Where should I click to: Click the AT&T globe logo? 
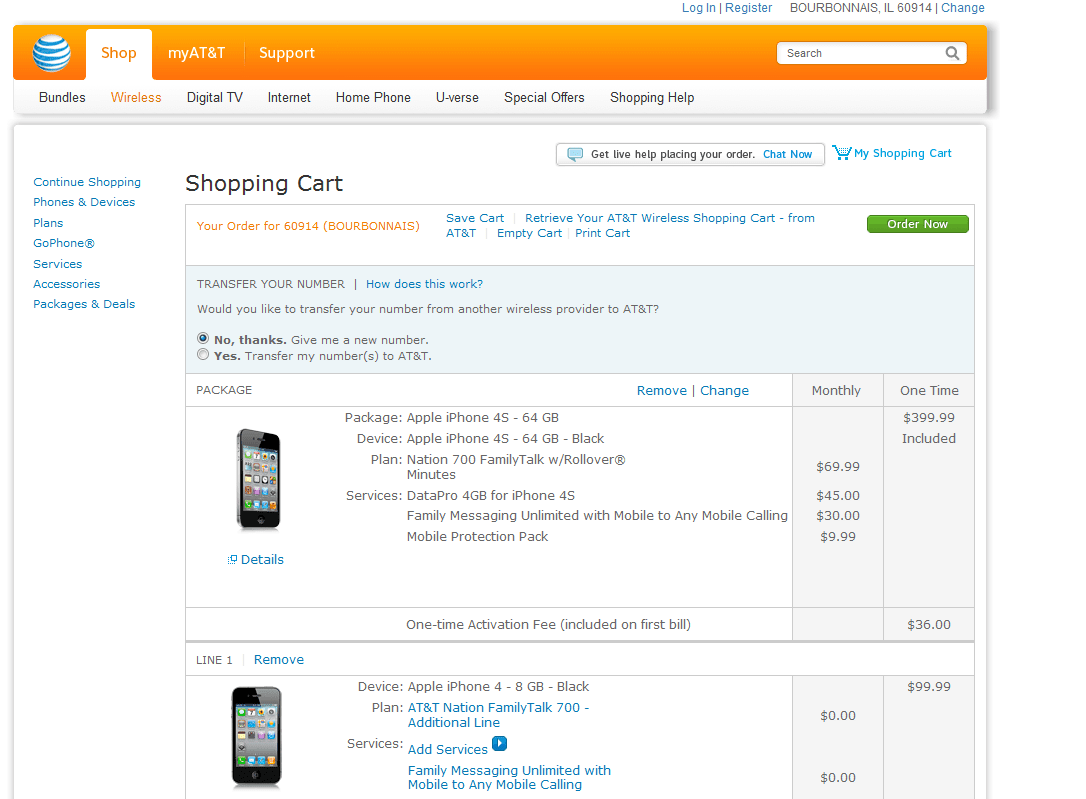coord(51,53)
